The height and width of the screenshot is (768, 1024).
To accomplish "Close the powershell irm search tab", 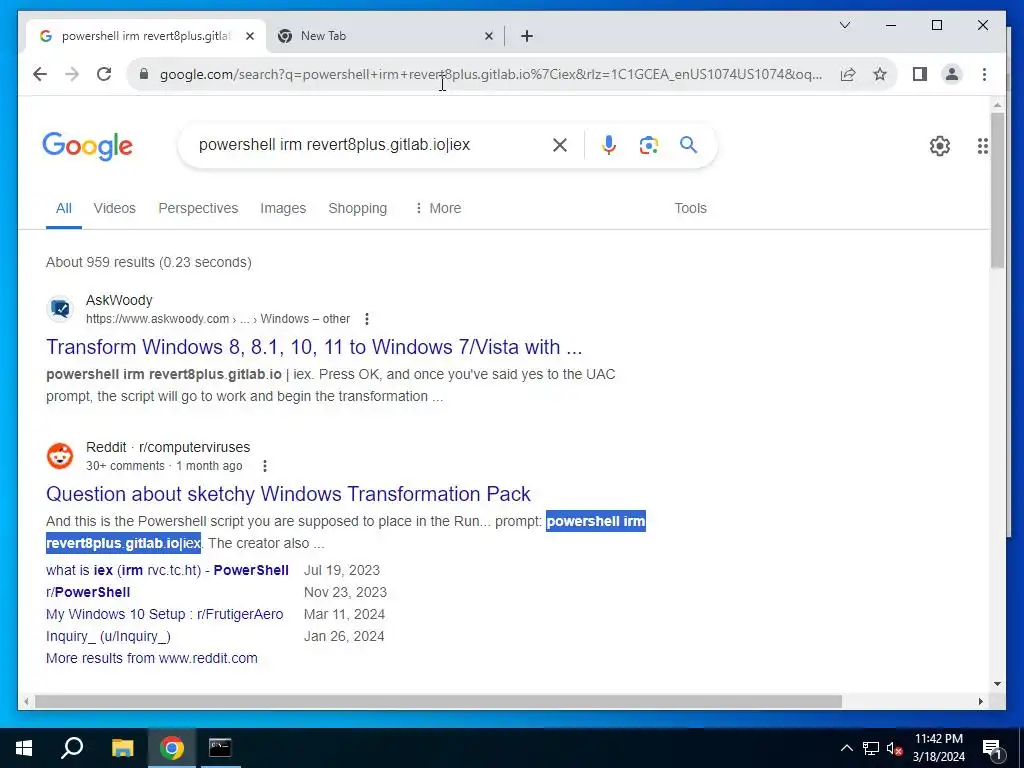I will [x=249, y=36].
